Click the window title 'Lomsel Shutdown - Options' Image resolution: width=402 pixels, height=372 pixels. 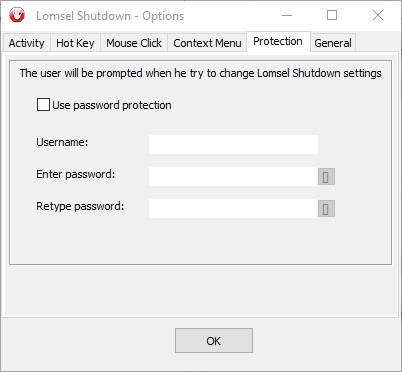[x=110, y=16]
